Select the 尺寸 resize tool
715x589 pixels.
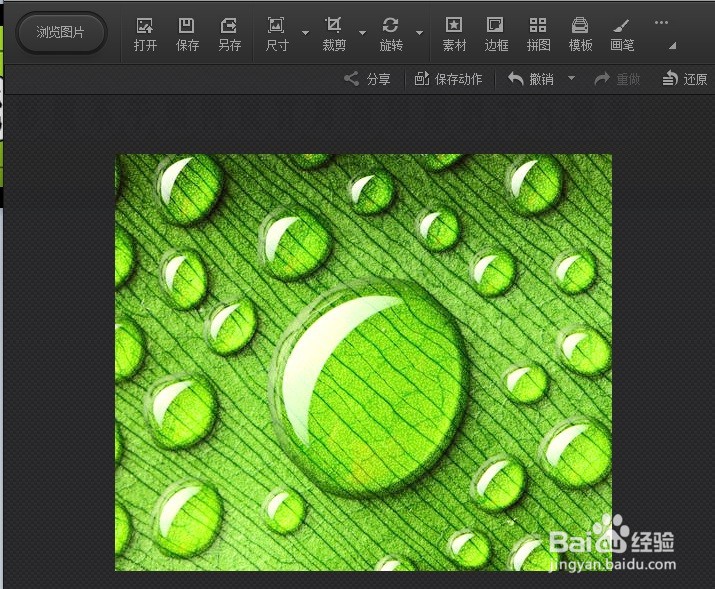(x=277, y=34)
